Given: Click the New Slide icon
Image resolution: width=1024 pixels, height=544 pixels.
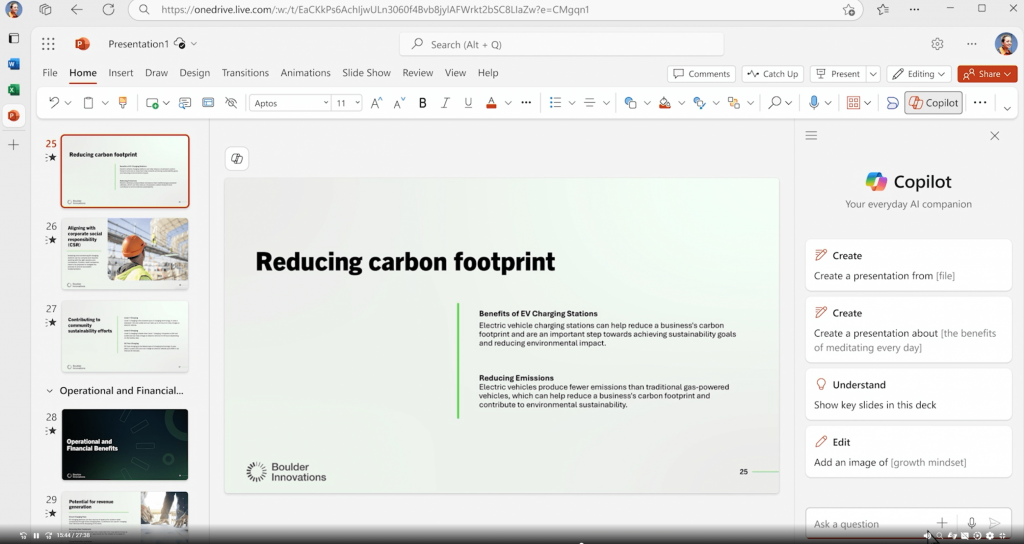Looking at the screenshot, I should tap(152, 103).
